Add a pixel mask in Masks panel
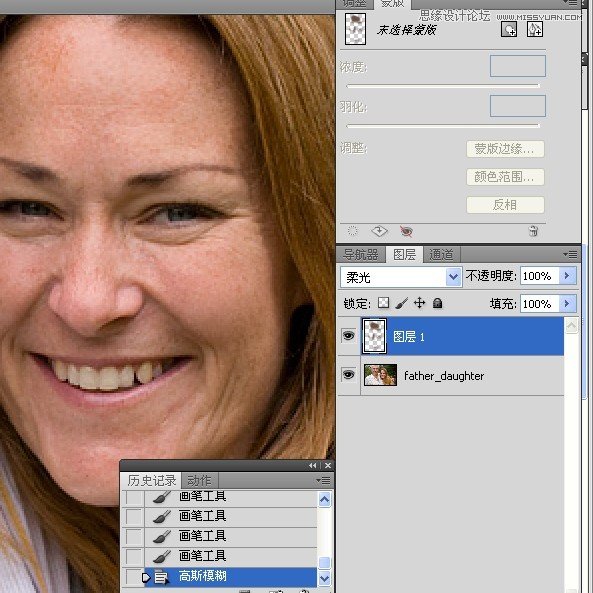This screenshot has height=593, width=593. point(509,29)
